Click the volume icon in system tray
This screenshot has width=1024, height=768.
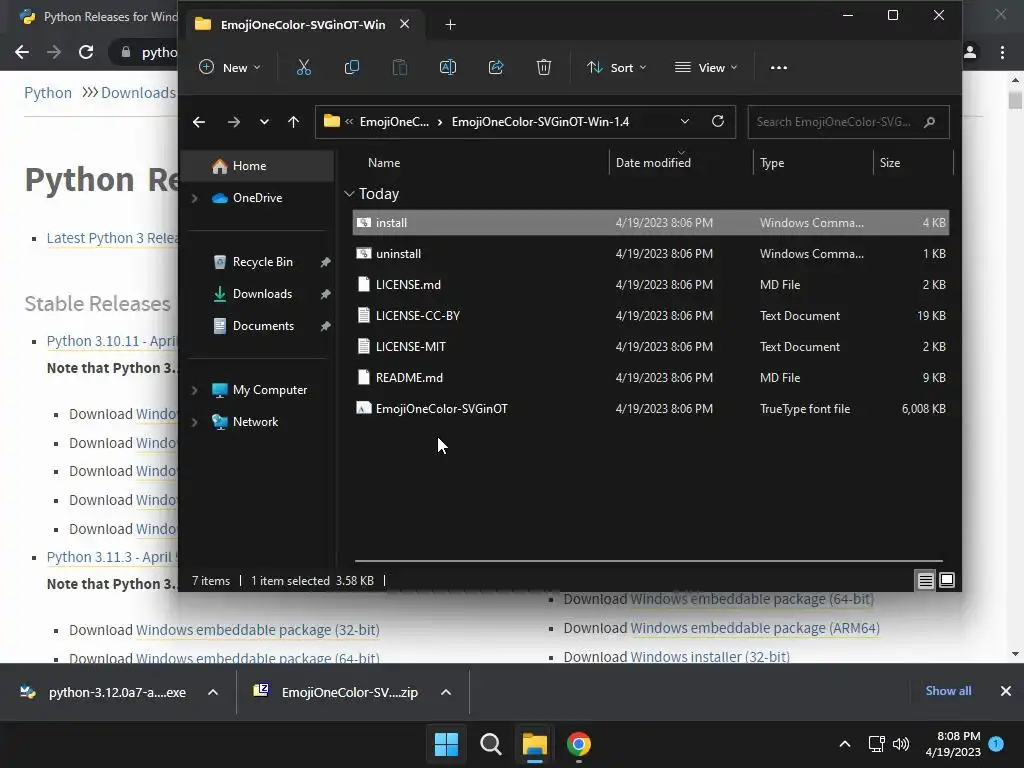click(x=901, y=744)
